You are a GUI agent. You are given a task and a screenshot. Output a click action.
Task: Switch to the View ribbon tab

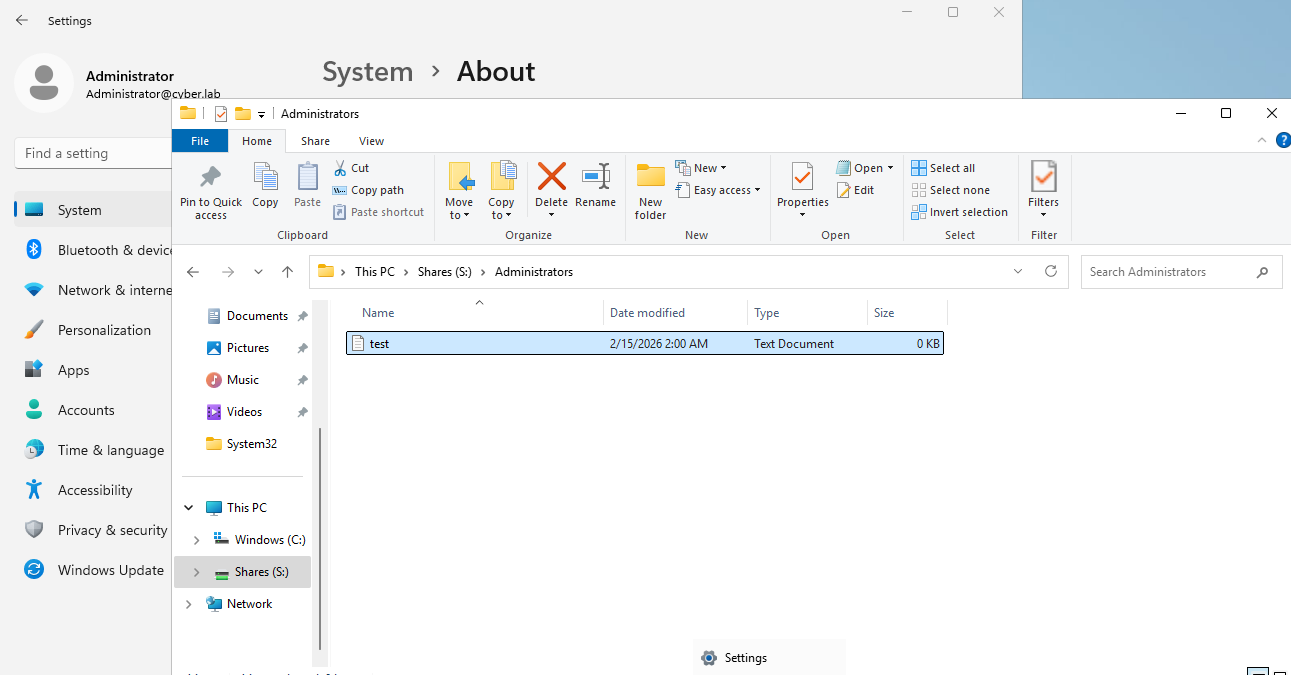click(371, 141)
